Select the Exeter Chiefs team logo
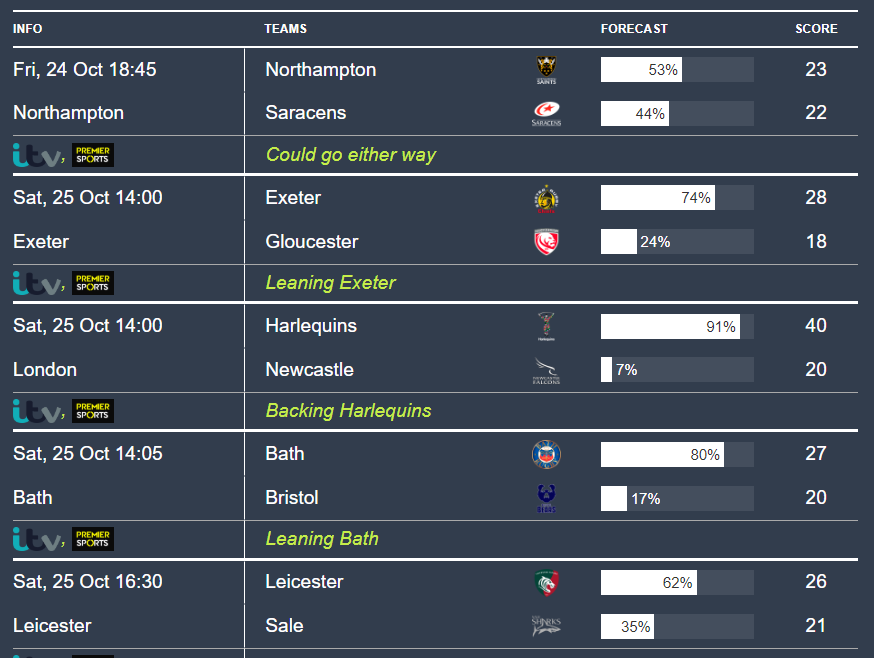This screenshot has height=658, width=874. coord(546,198)
